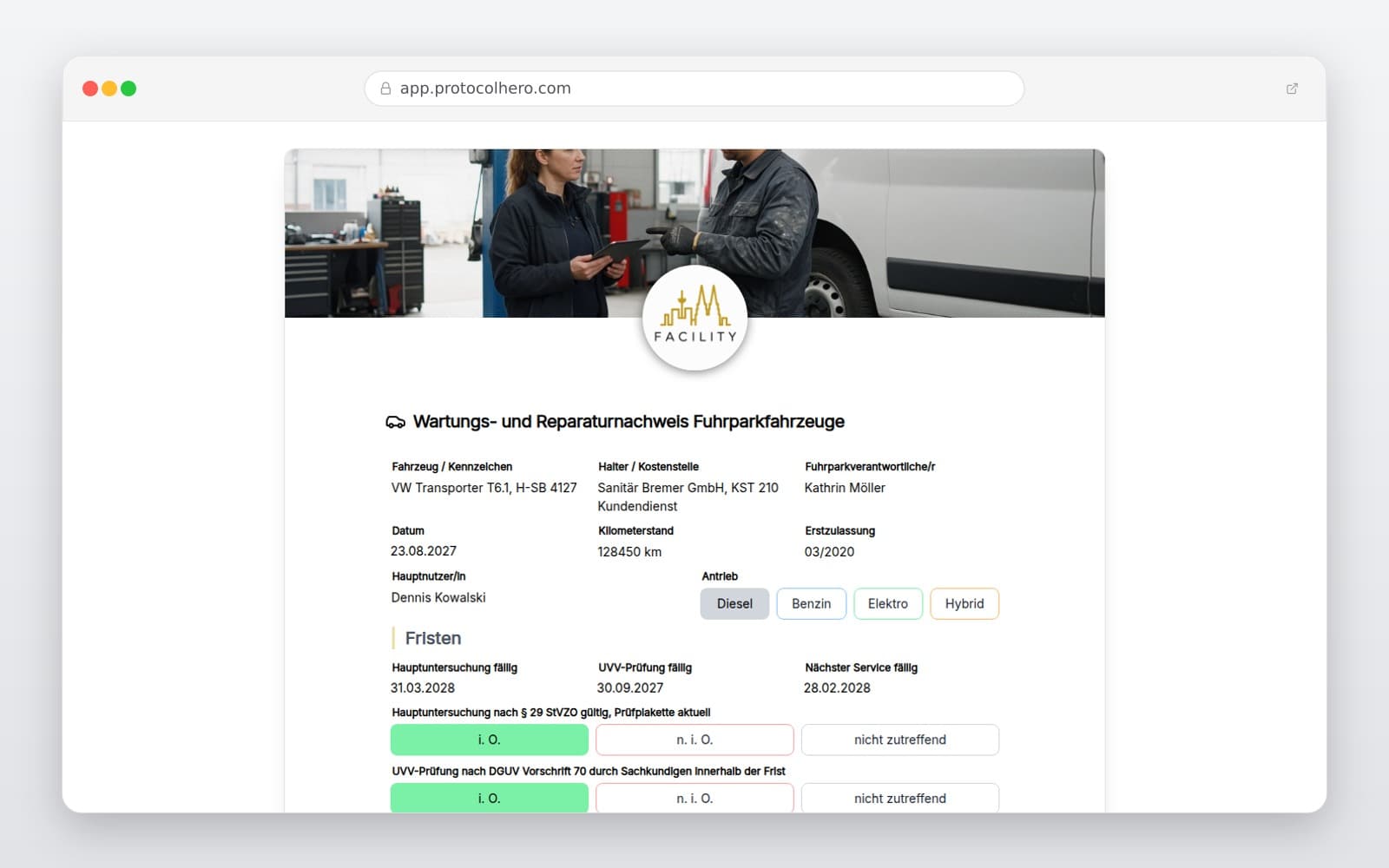Image resolution: width=1389 pixels, height=868 pixels.
Task: Click the Wartungs- und Reparaturnachweis title
Action: tap(629, 422)
